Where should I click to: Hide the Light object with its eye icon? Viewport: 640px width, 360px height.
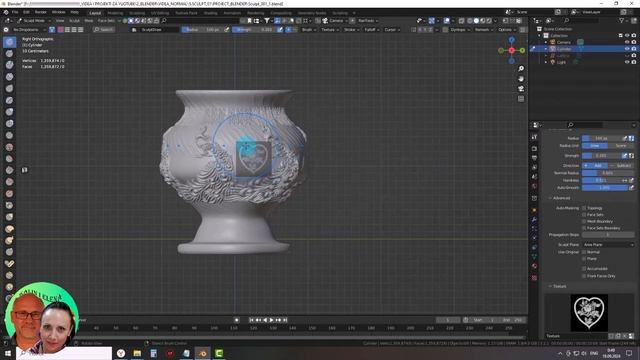pos(627,62)
